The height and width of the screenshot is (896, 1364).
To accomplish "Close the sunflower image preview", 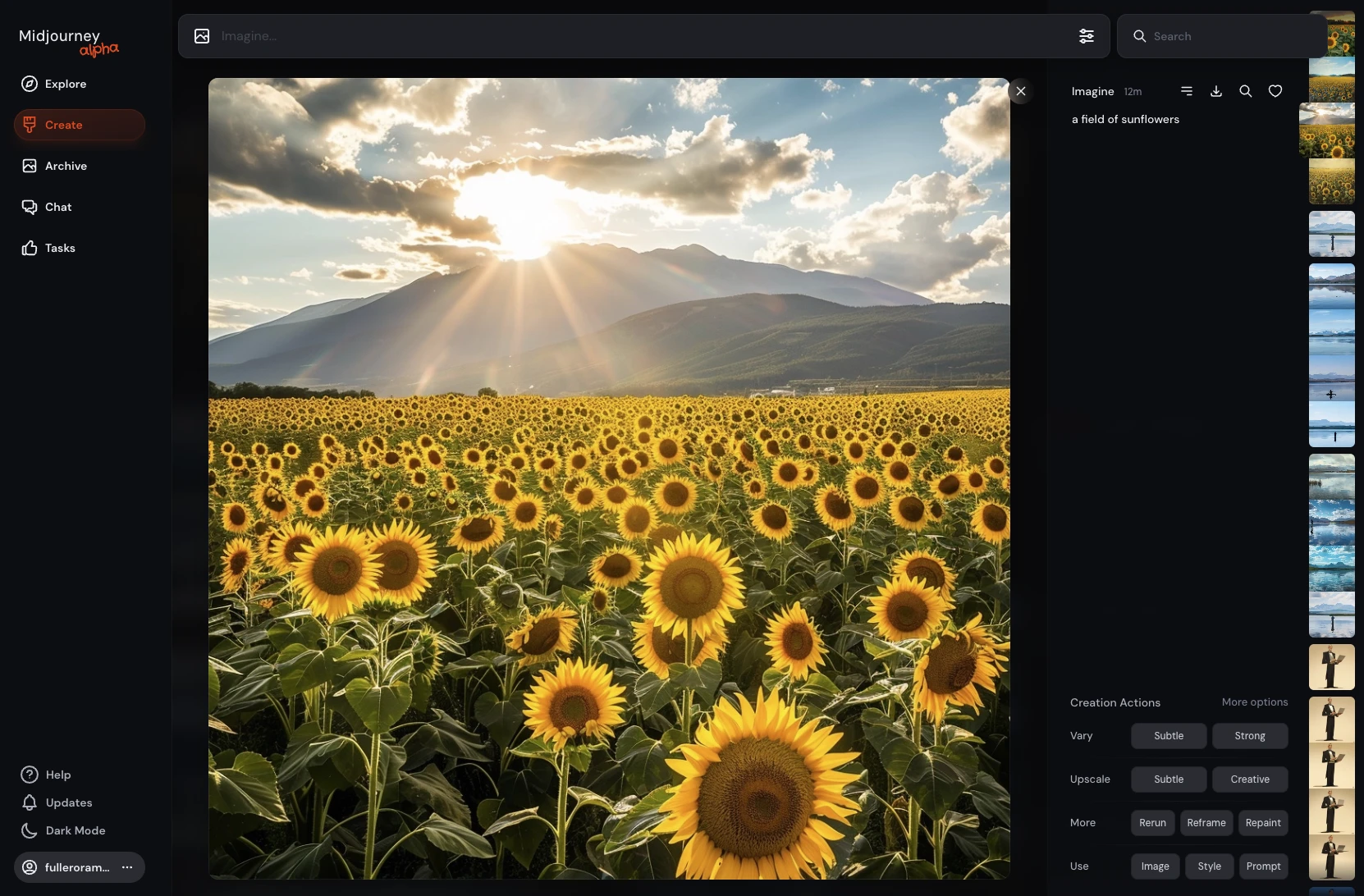I will click(1021, 91).
